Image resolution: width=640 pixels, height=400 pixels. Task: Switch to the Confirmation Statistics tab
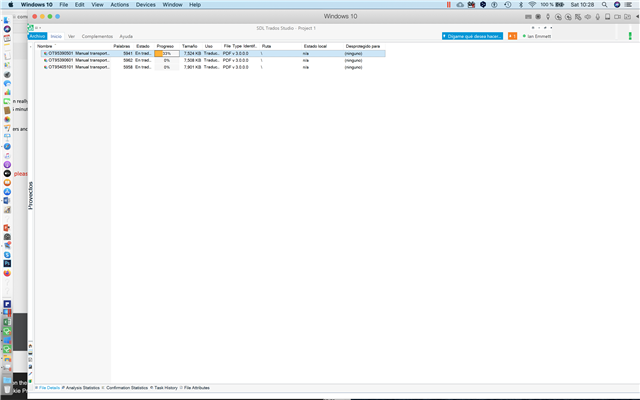127,388
